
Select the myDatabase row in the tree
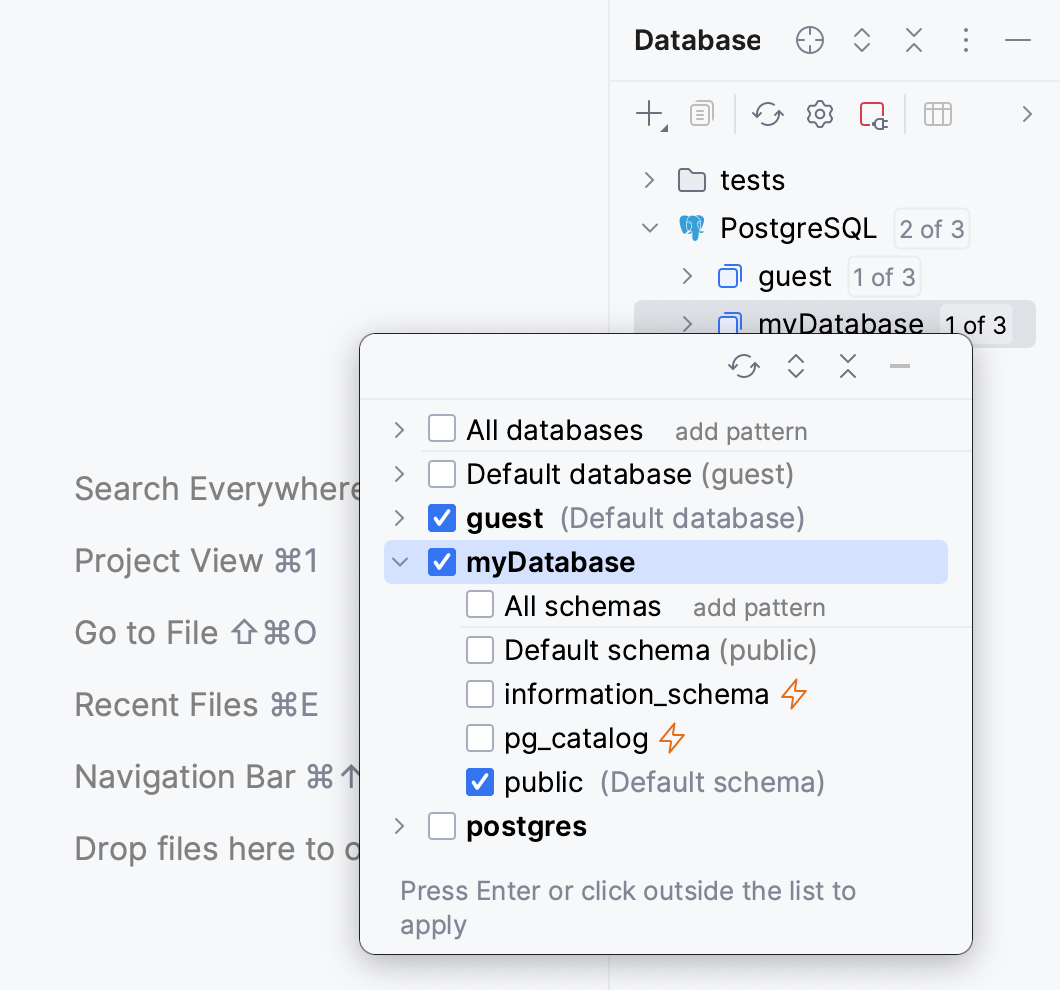[x=548, y=562]
